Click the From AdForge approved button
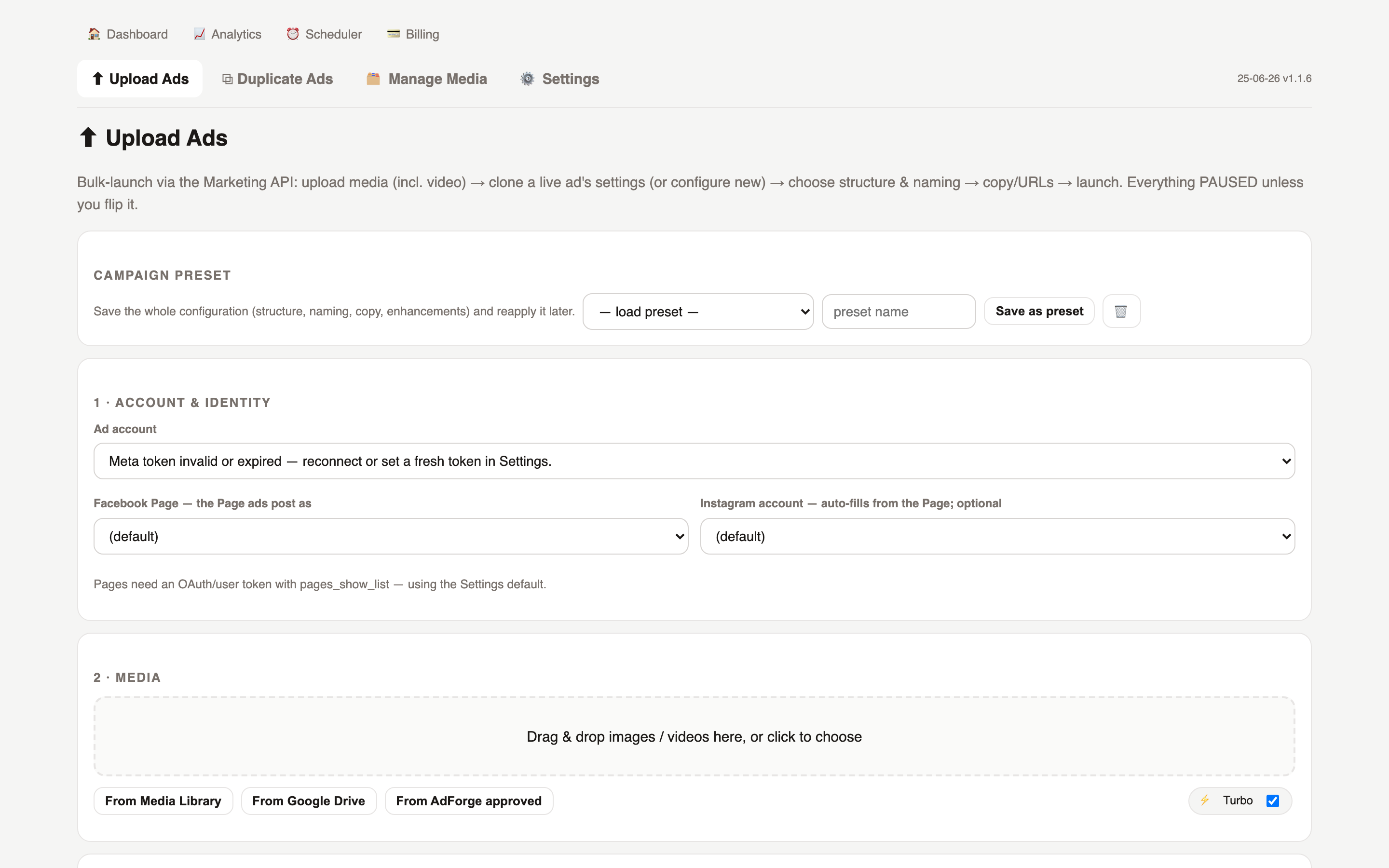 point(469,801)
